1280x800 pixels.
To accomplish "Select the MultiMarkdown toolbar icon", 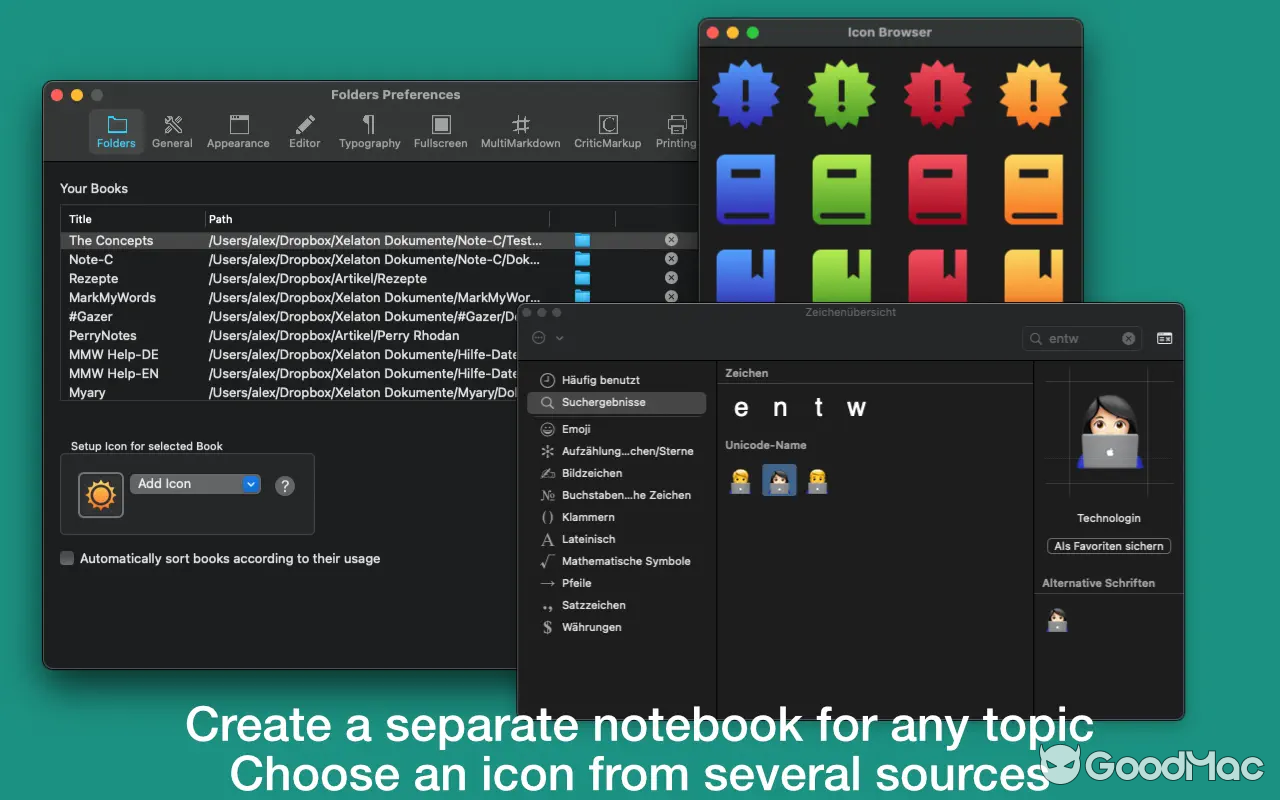I will tap(520, 131).
